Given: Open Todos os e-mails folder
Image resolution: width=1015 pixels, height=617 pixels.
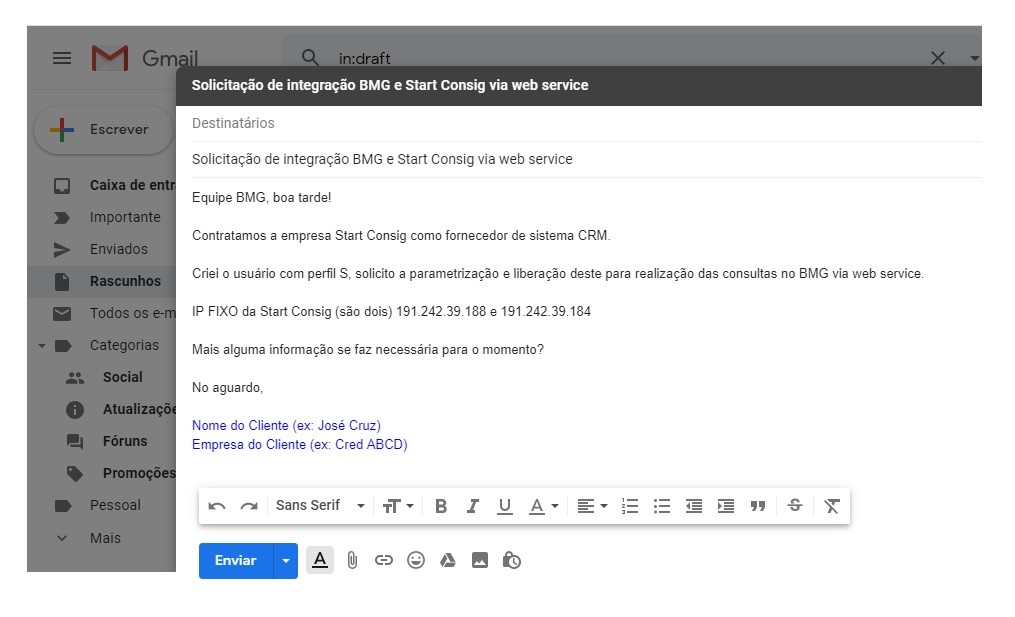Looking at the screenshot, I should pyautogui.click(x=115, y=313).
